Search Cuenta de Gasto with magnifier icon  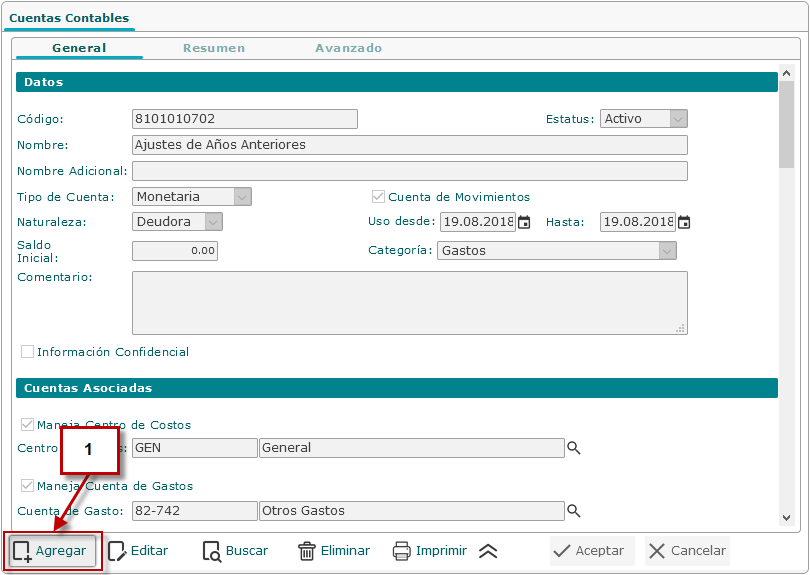[x=574, y=511]
